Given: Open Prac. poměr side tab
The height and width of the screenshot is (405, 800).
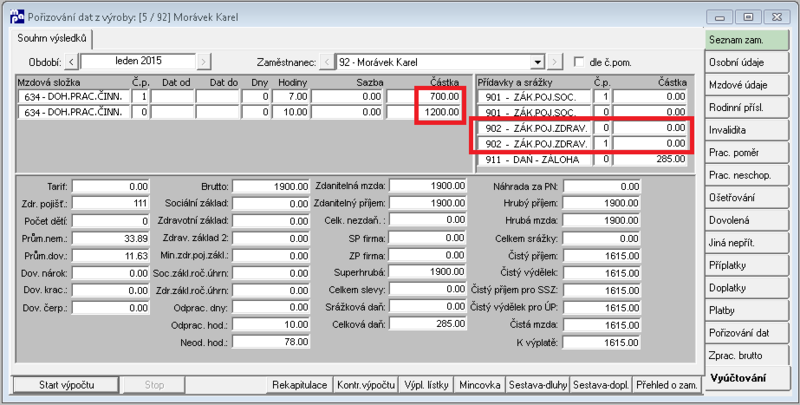Looking at the screenshot, I should click(x=746, y=153).
